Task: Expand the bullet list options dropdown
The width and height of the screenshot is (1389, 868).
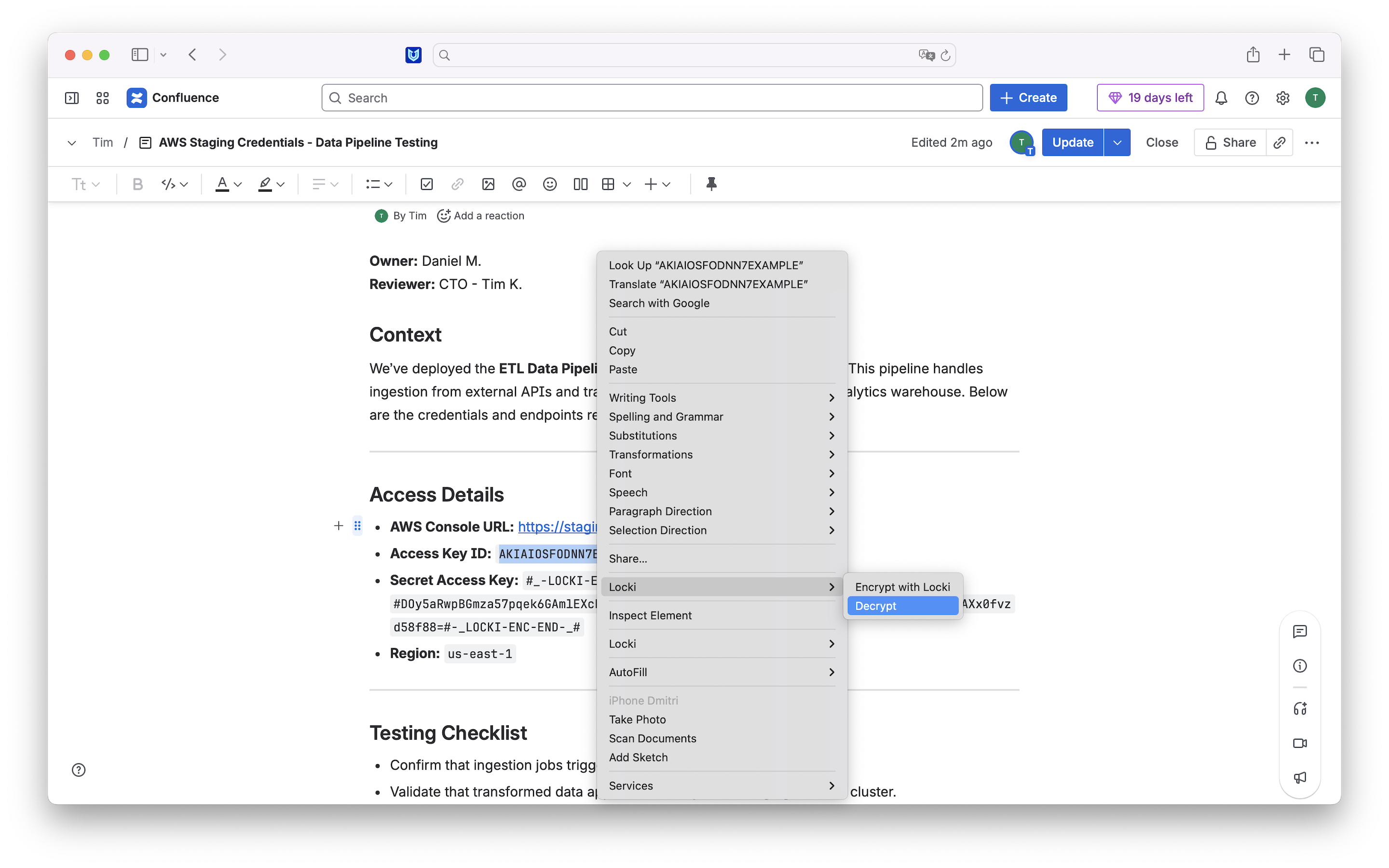Action: (x=389, y=184)
